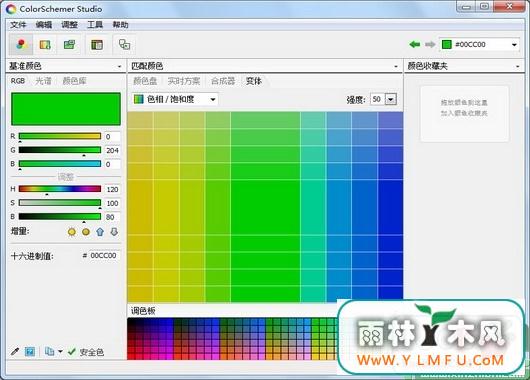
Task: Click the G value field showing 204
Action: point(112,150)
